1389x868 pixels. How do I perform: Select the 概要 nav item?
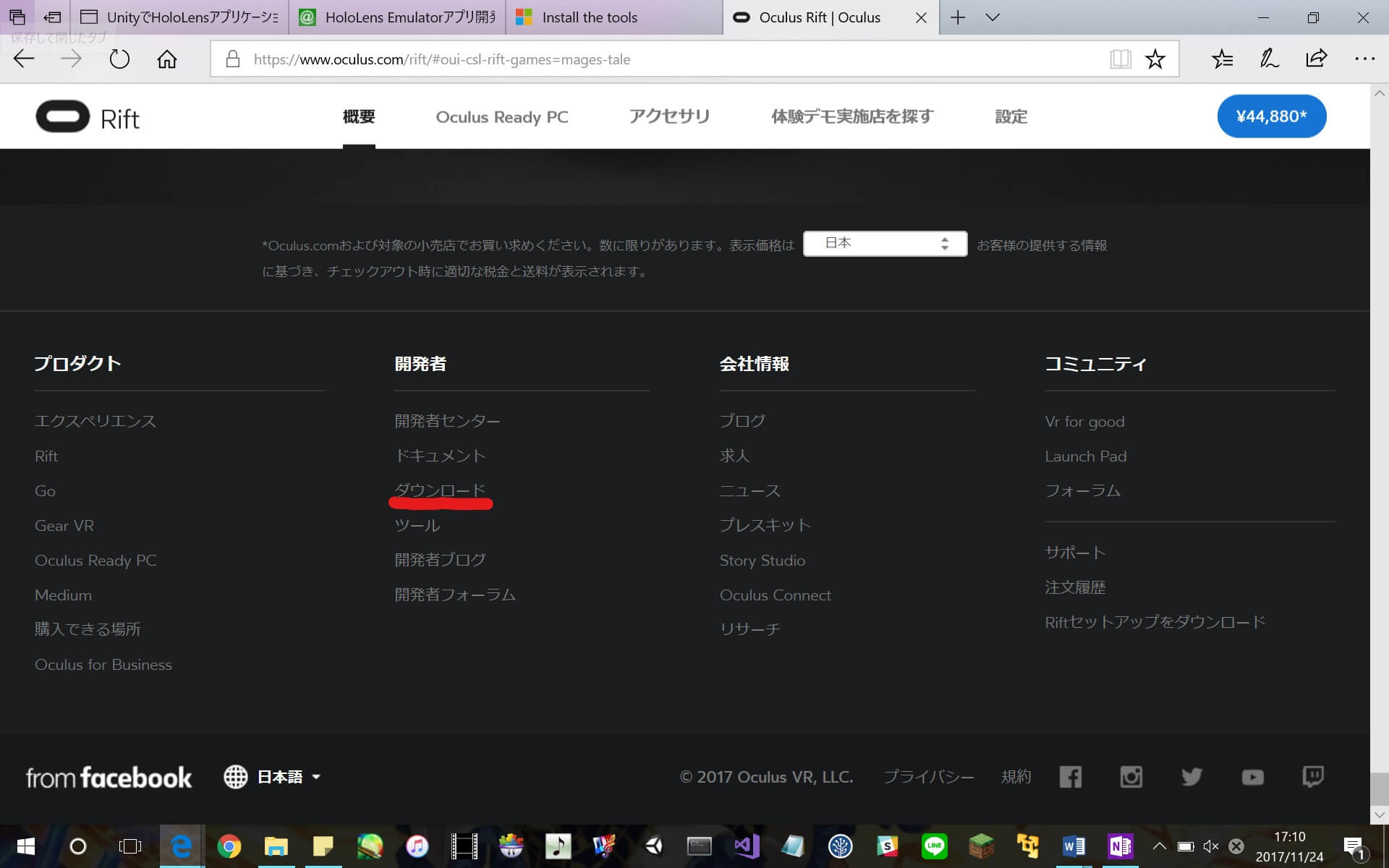point(359,116)
